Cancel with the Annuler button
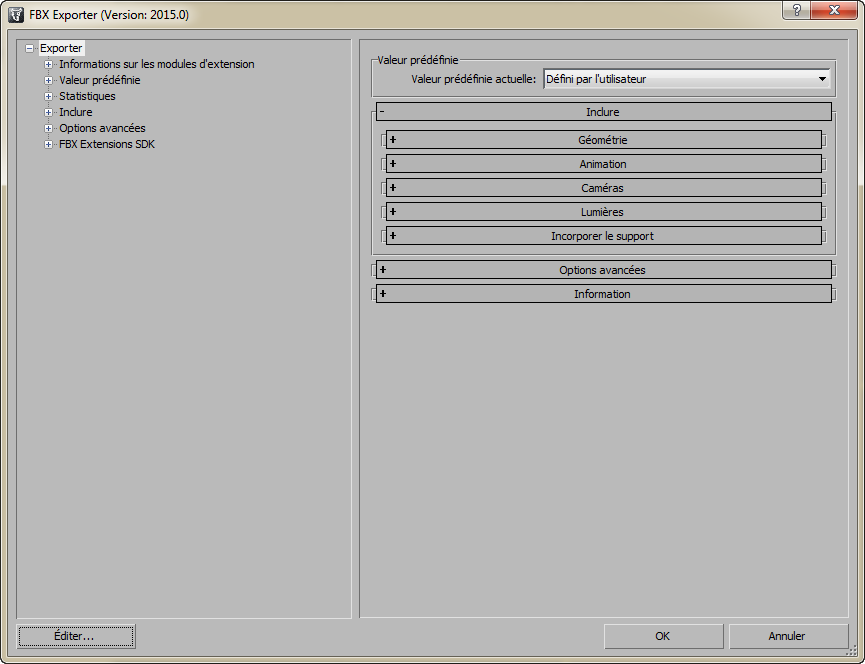865x664 pixels. (x=788, y=636)
